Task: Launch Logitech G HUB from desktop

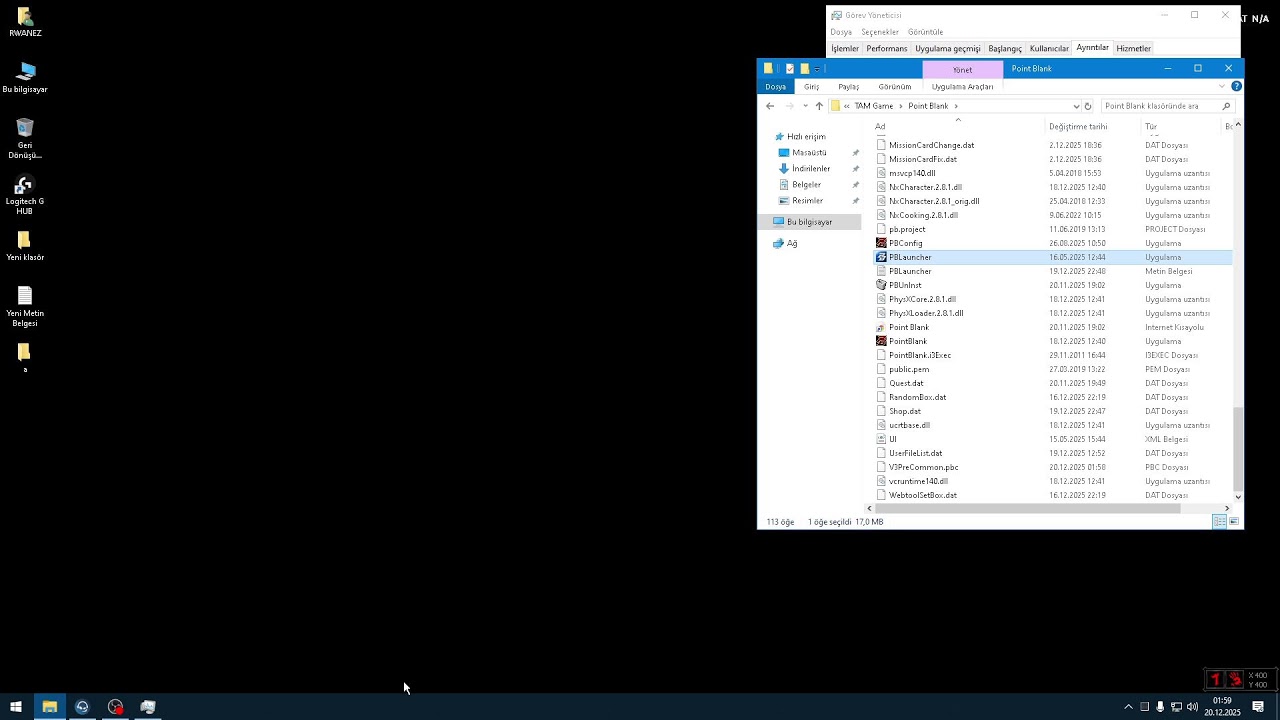Action: (x=25, y=195)
